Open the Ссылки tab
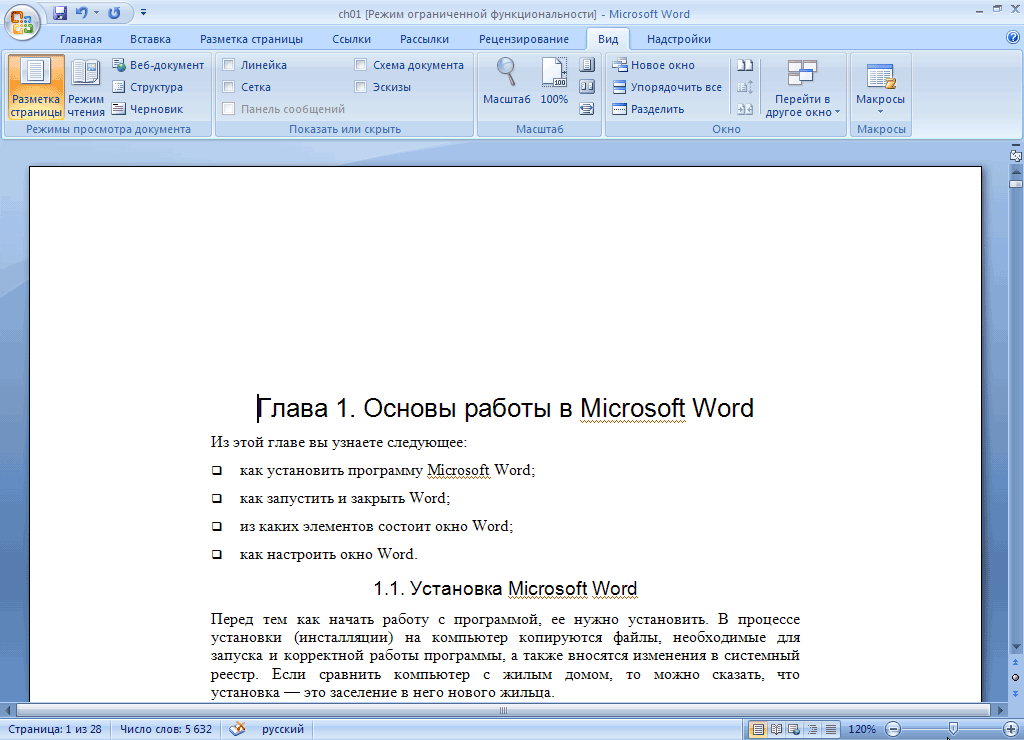1024x740 pixels. pyautogui.click(x=351, y=39)
